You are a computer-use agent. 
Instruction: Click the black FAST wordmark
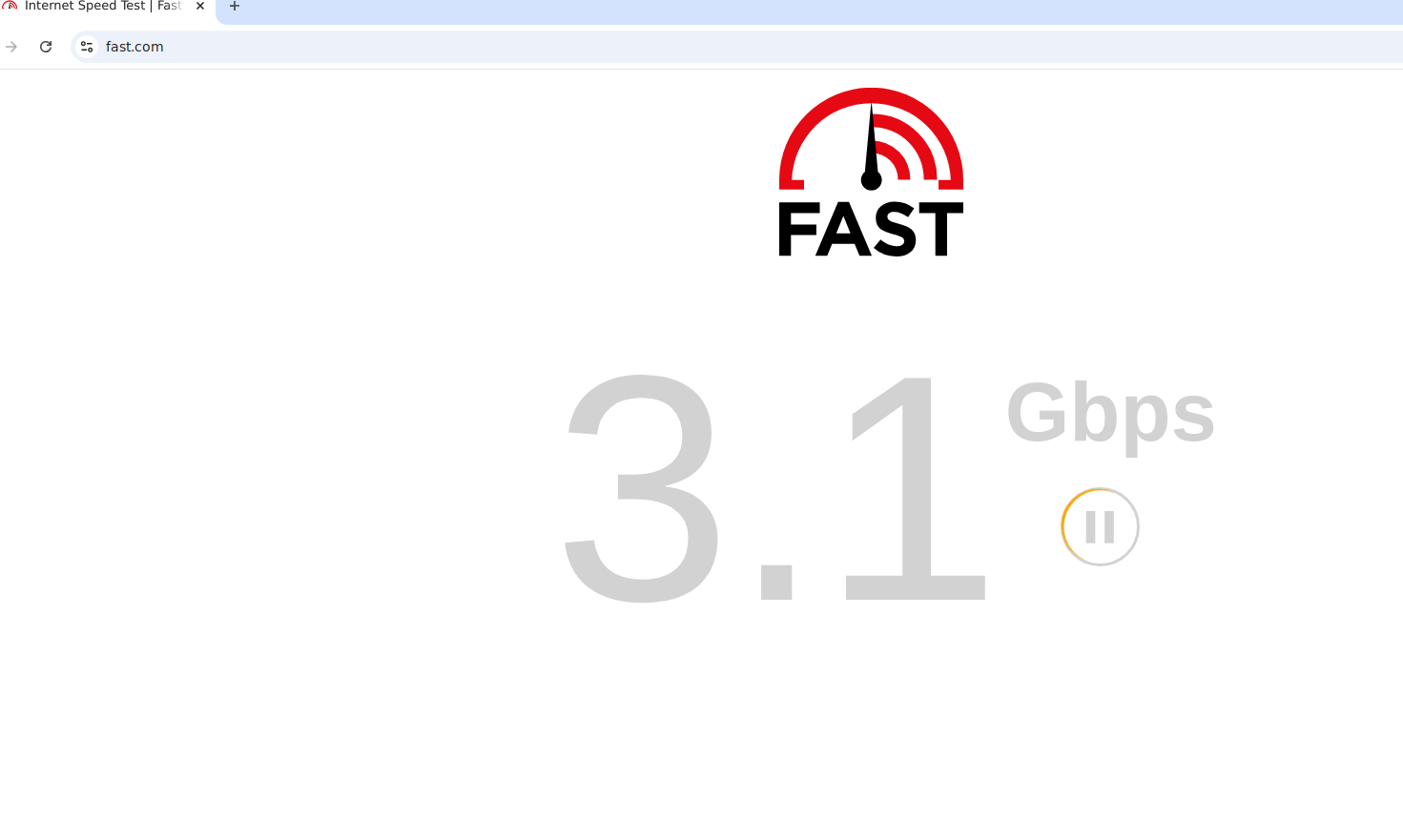tap(871, 229)
